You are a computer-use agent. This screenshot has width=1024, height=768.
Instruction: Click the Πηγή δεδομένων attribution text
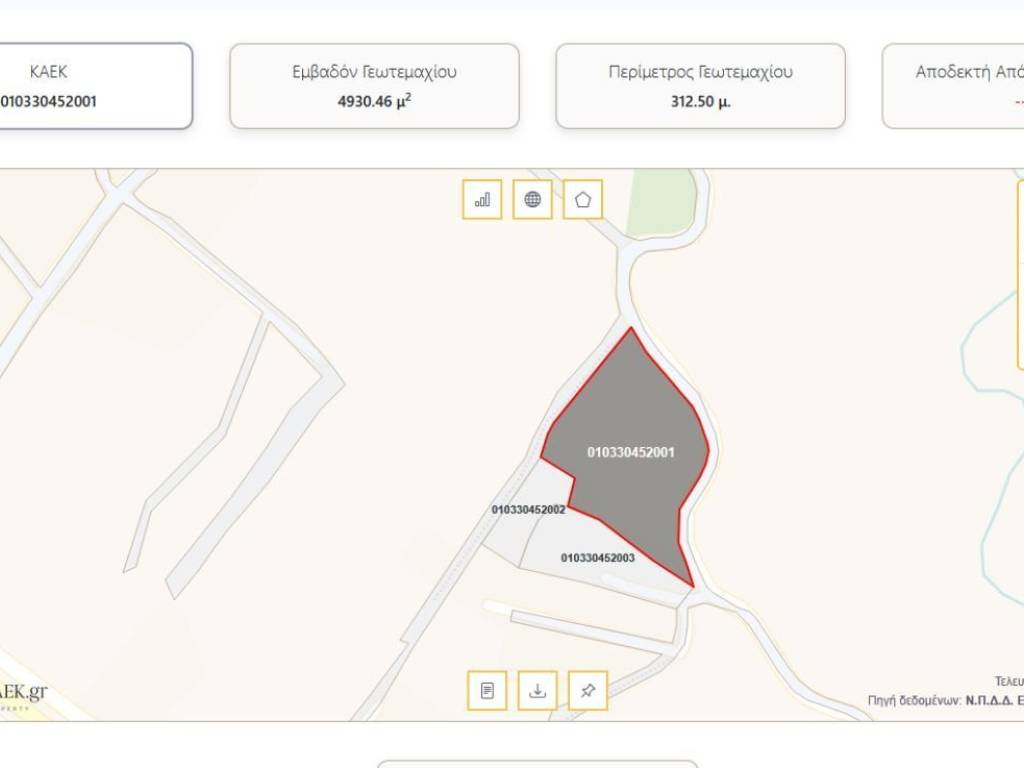click(946, 701)
